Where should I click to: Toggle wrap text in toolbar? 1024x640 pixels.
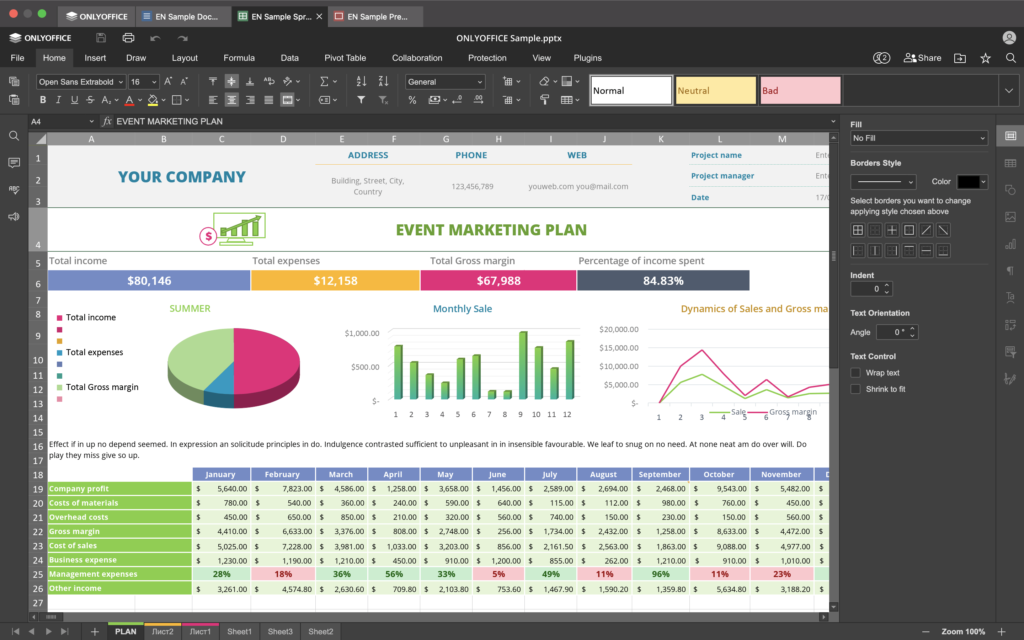[268, 82]
